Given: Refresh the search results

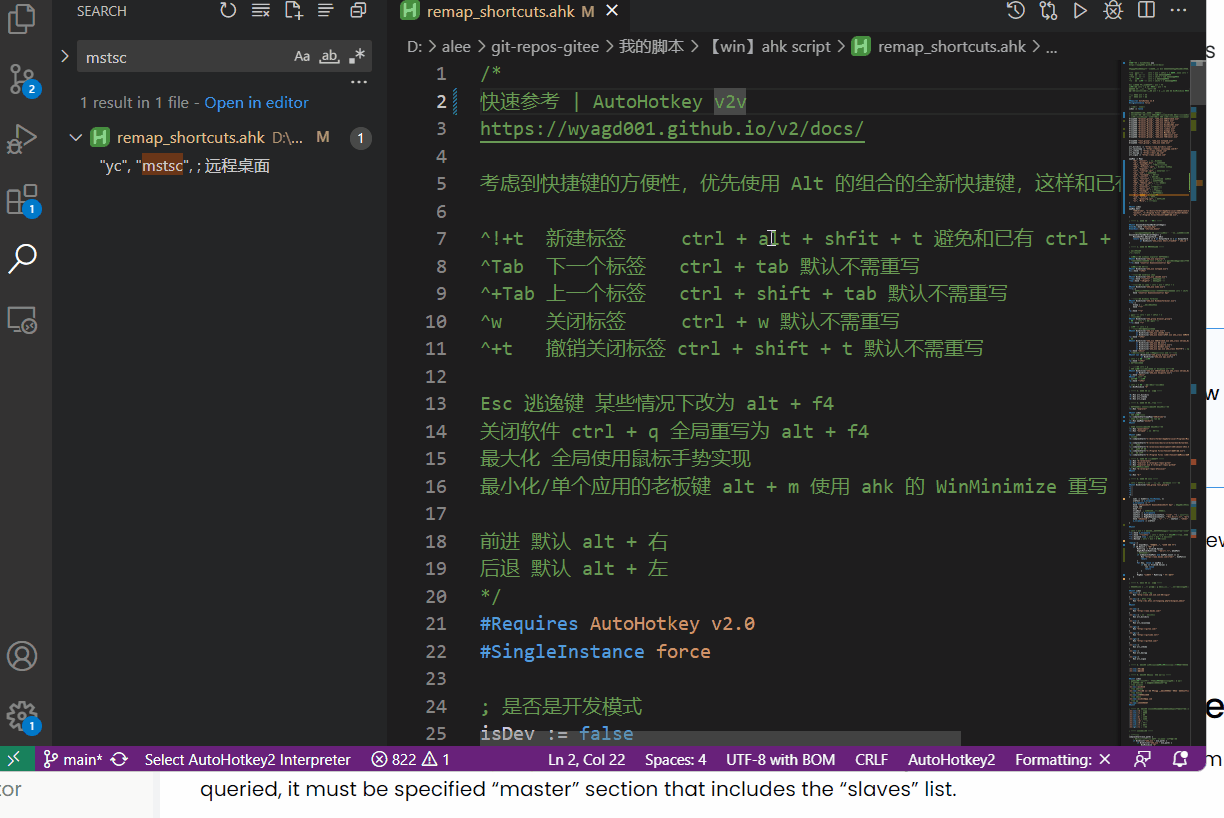Looking at the screenshot, I should point(228,11).
